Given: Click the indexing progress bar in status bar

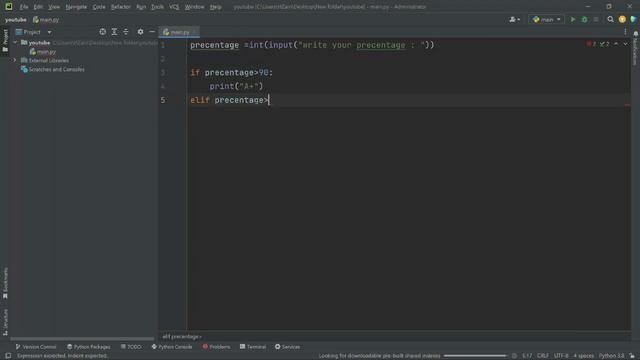Looking at the screenshot, I should click(475, 356).
